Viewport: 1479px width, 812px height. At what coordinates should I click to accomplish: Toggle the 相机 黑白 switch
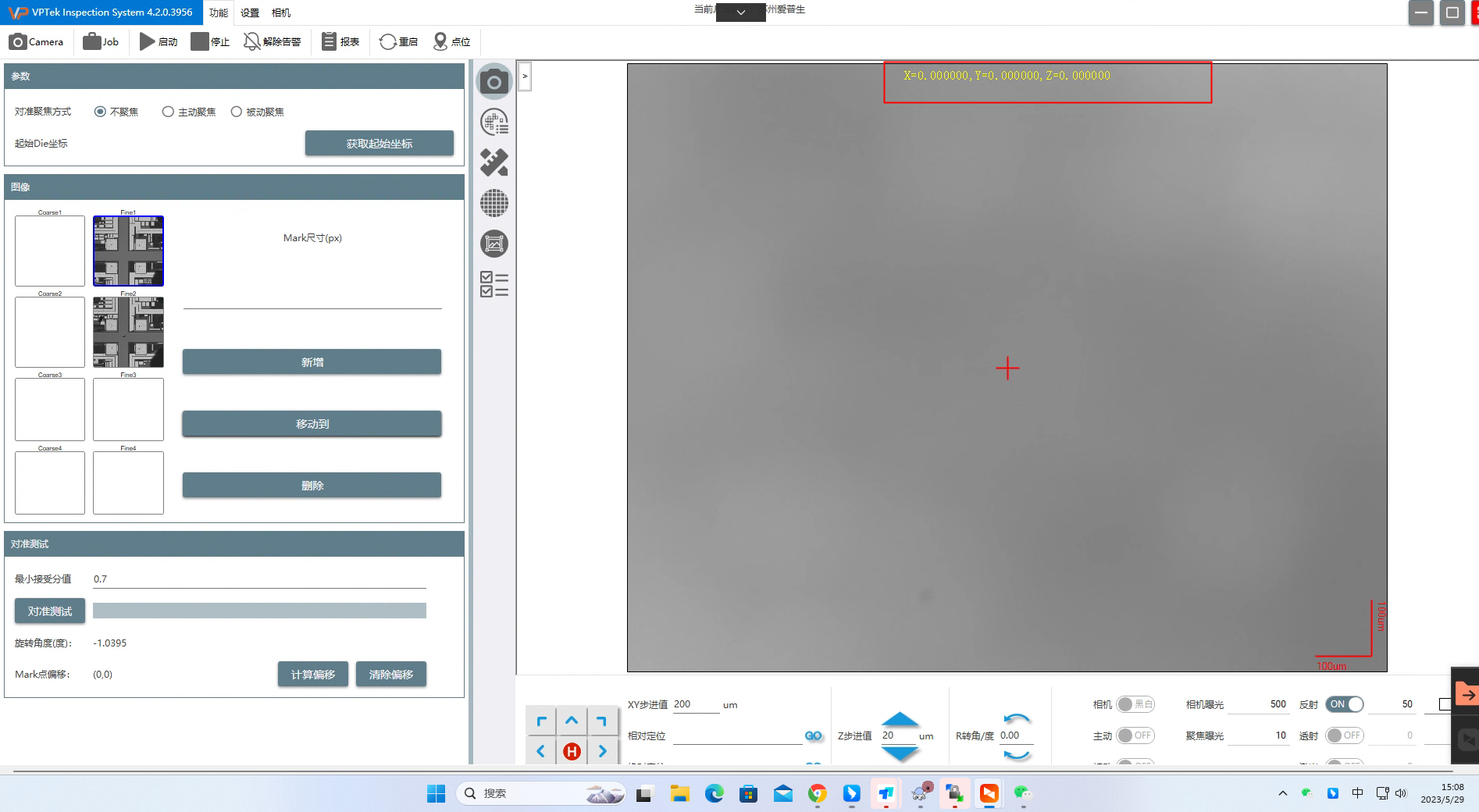coord(1135,704)
